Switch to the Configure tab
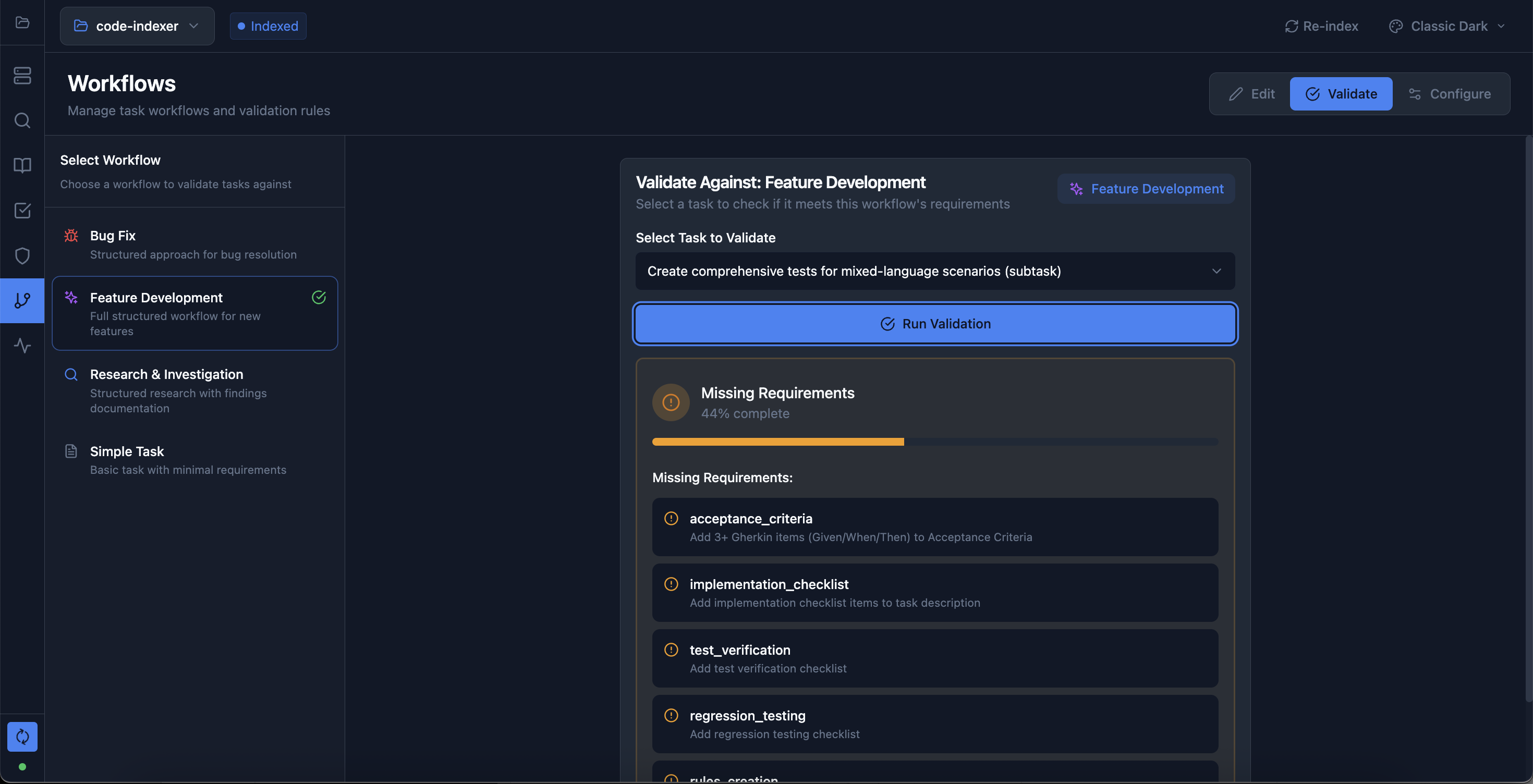 coord(1450,94)
